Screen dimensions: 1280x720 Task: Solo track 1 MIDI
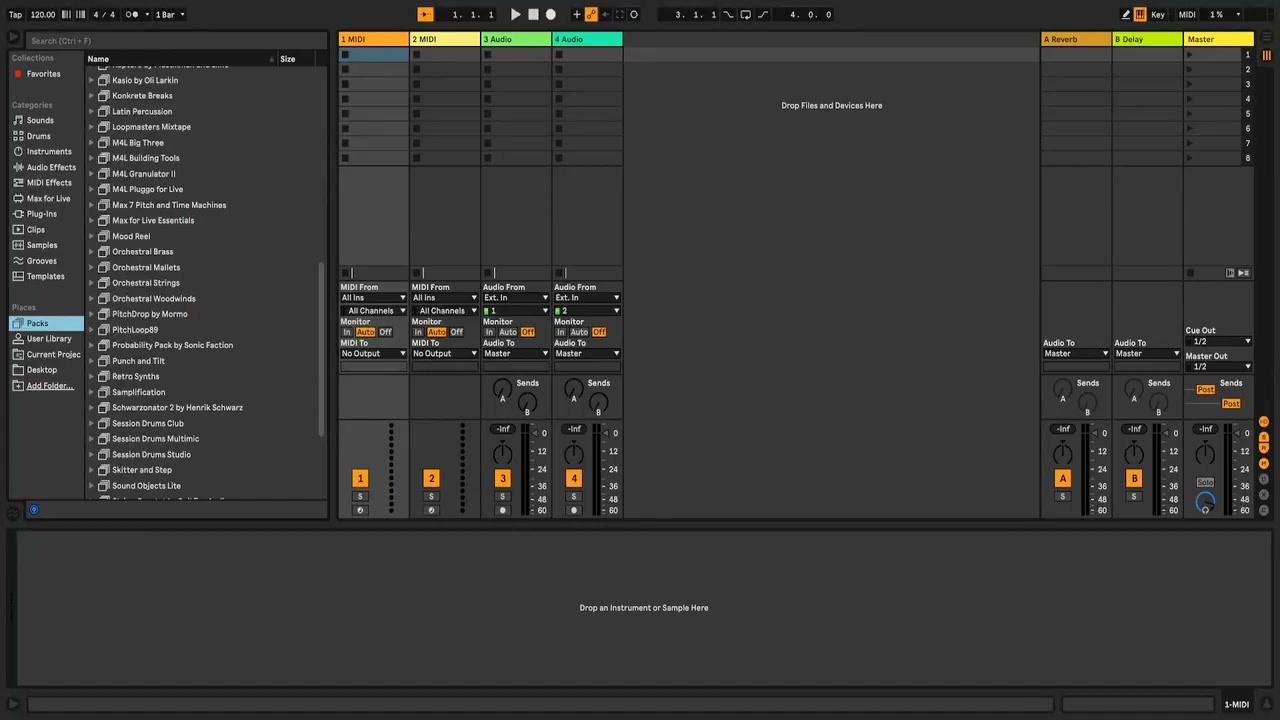360,497
